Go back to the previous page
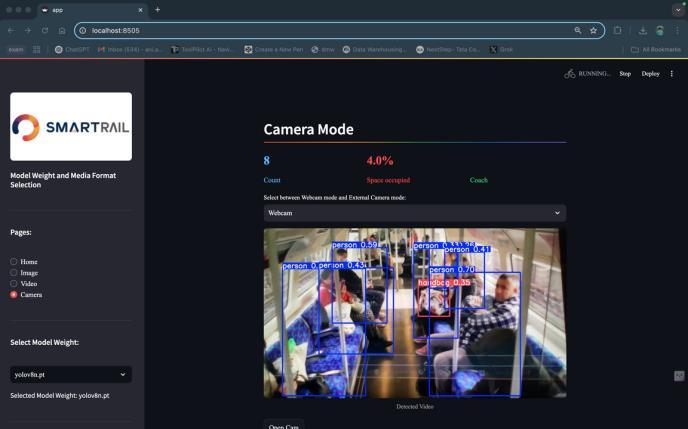688x429 pixels. 11,30
